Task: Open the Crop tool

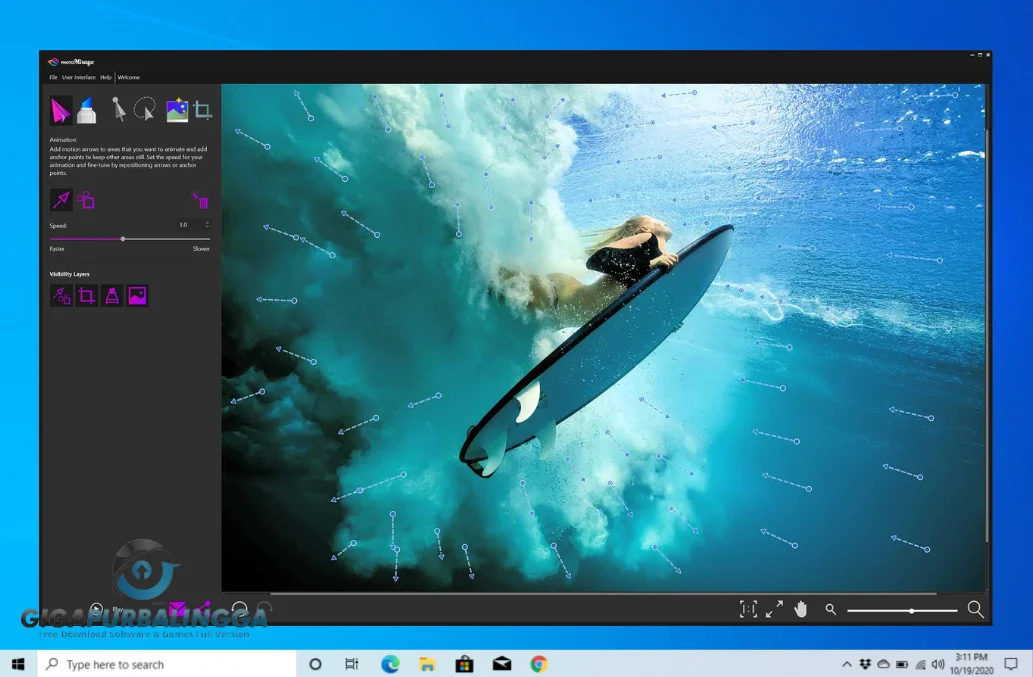Action: 203,110
